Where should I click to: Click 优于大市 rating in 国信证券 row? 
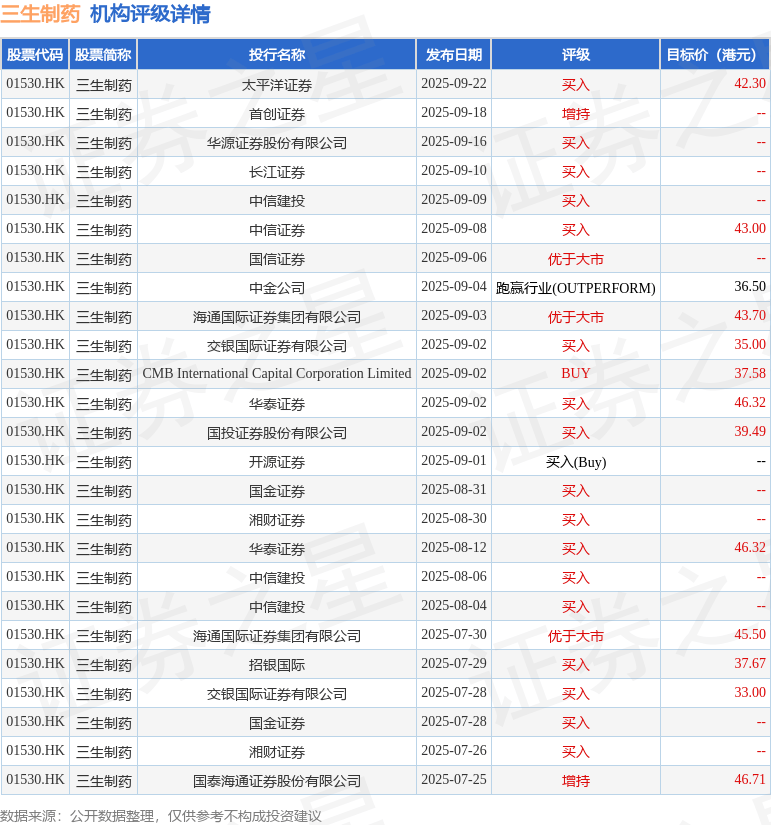(x=576, y=258)
